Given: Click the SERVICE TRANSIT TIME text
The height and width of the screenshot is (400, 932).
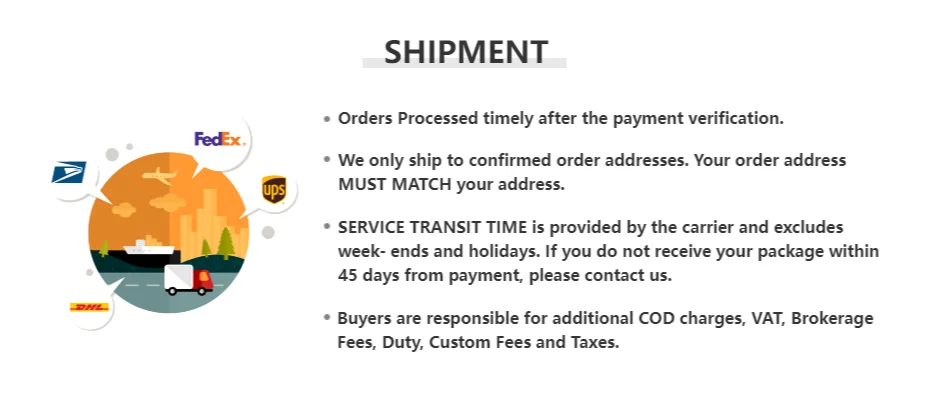Looking at the screenshot, I should [x=432, y=227].
